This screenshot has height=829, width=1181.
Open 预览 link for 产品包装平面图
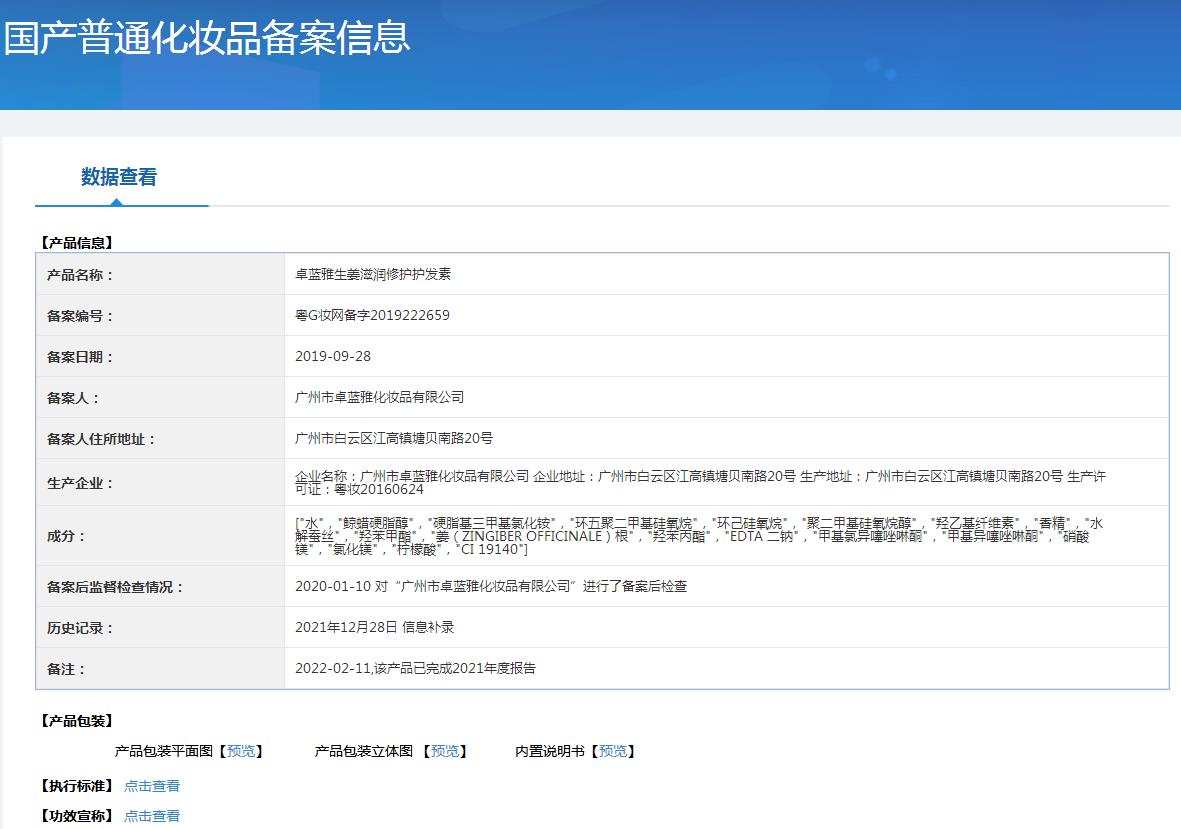[x=240, y=751]
